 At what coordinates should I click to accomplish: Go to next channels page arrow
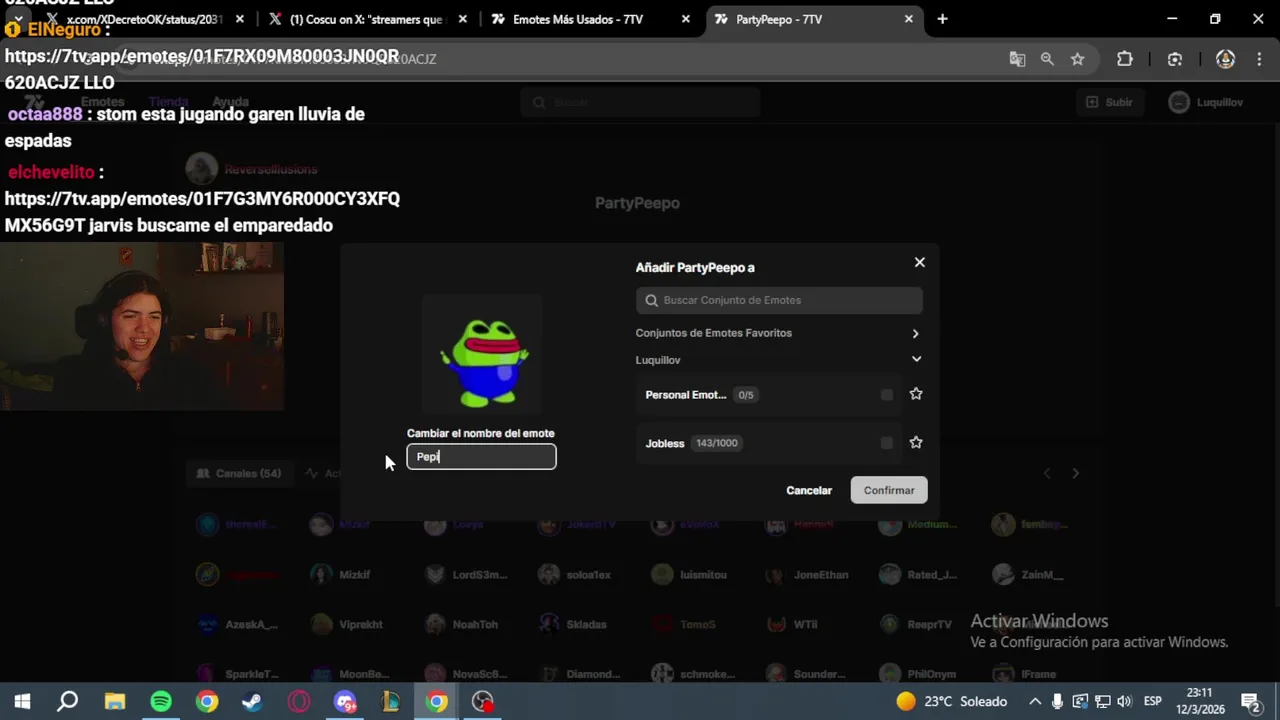click(x=1076, y=473)
